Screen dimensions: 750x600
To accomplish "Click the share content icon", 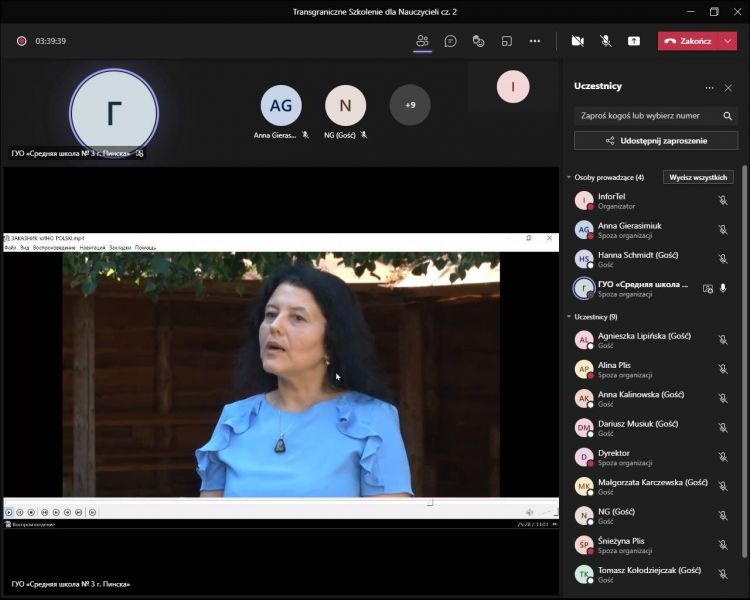I will coord(634,41).
